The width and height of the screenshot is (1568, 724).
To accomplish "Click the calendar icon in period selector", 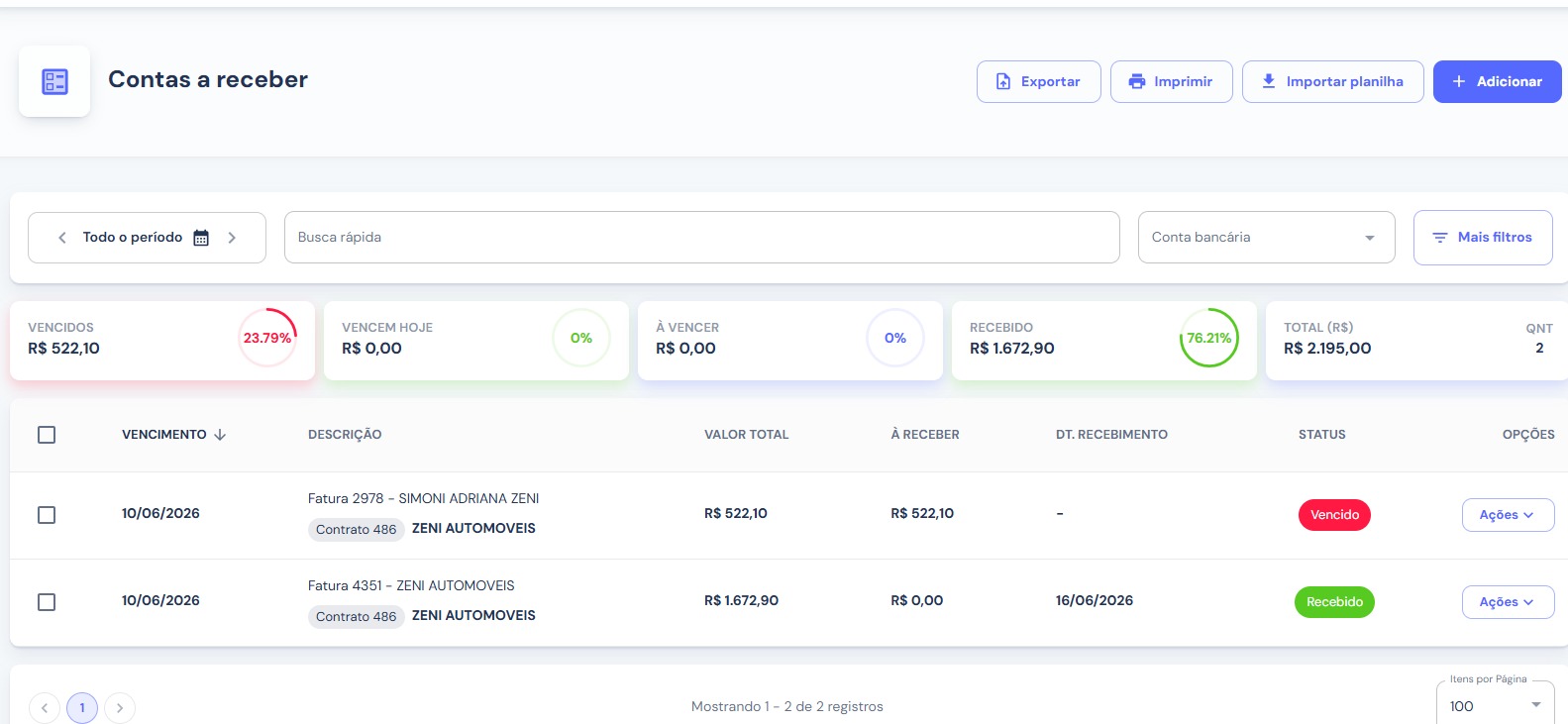I will [201, 238].
